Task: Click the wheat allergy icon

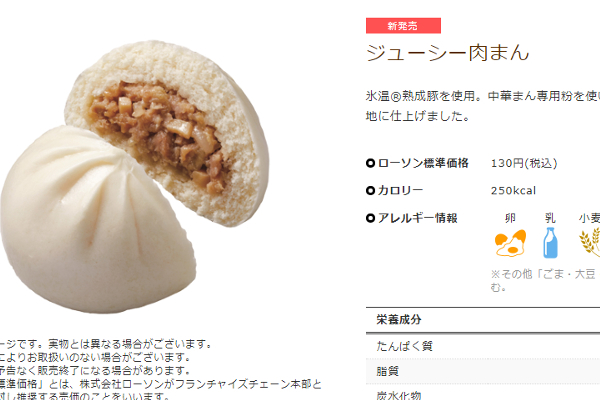Action: coord(590,242)
